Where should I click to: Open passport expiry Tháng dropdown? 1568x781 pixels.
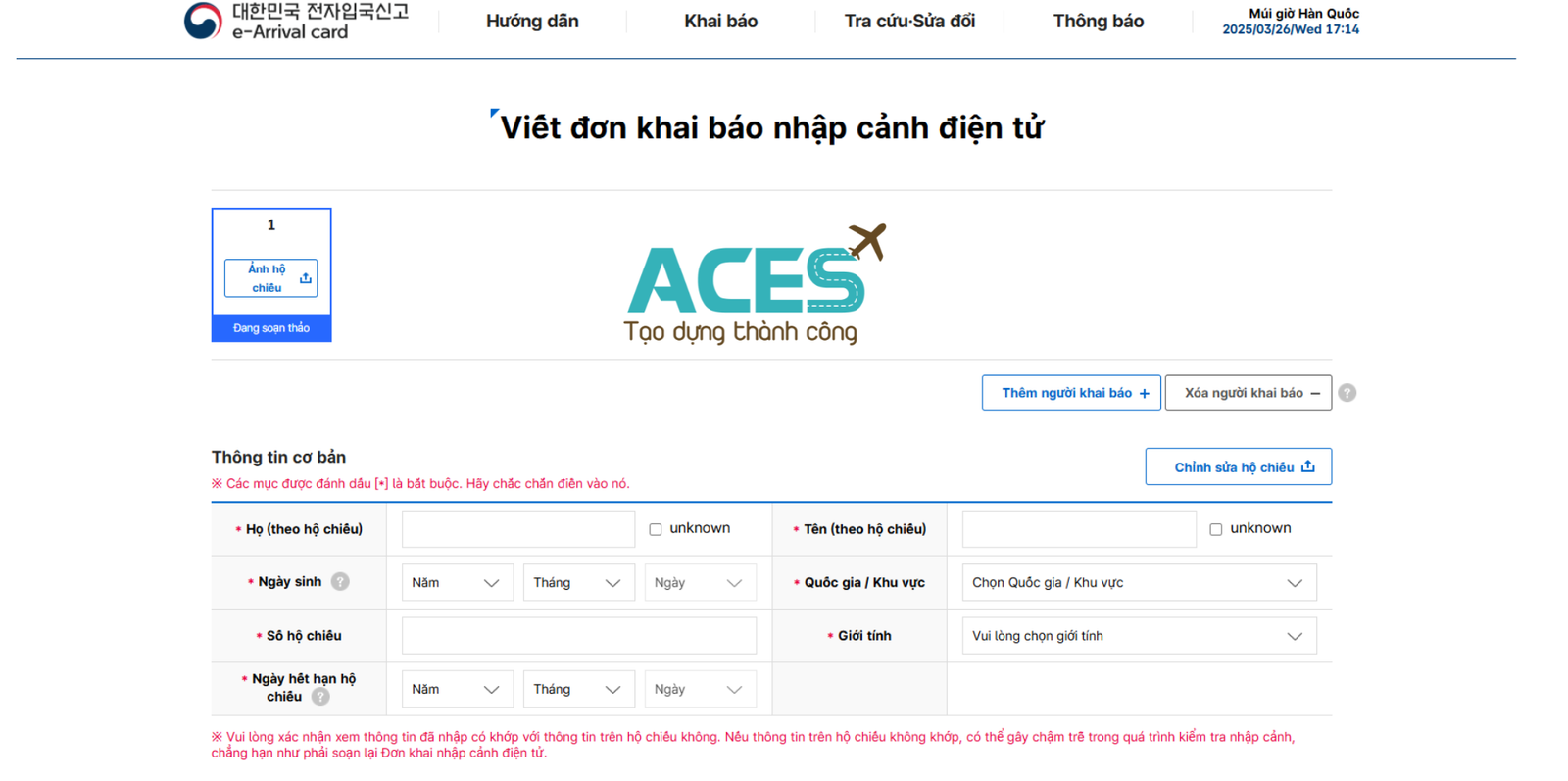tap(578, 690)
